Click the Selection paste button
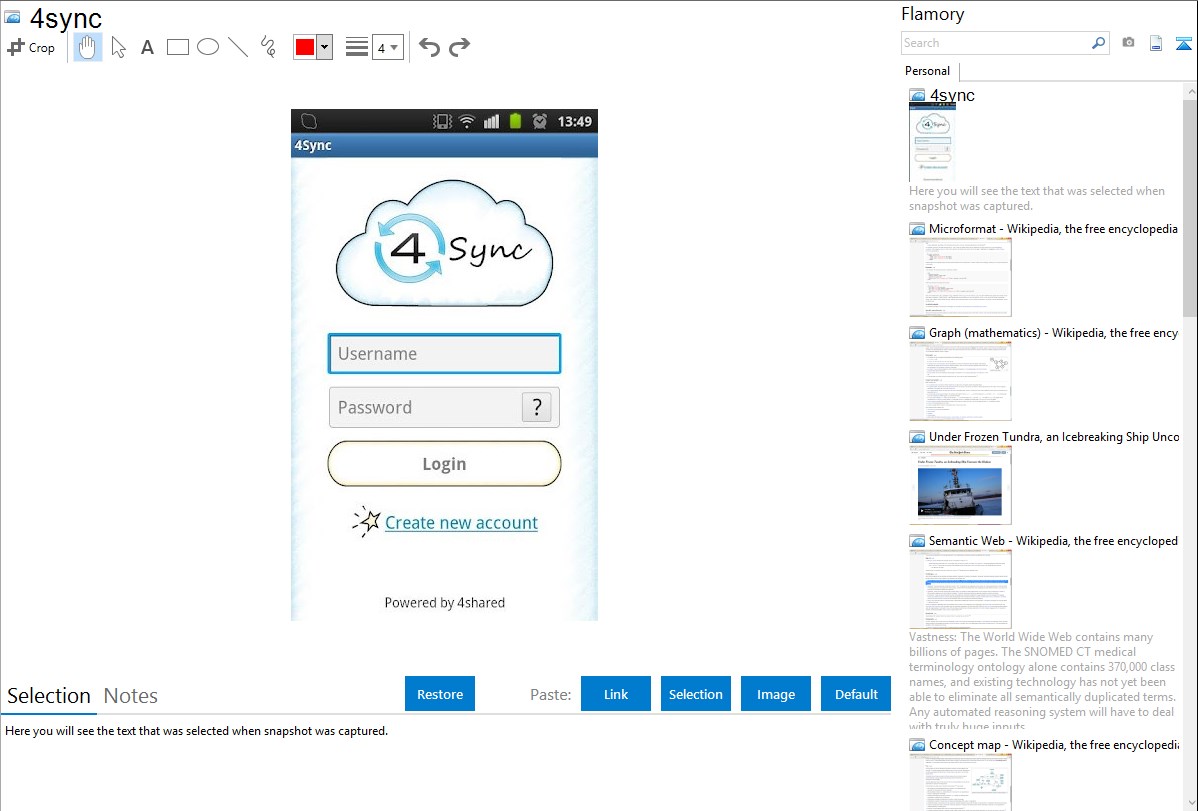Image resolution: width=1198 pixels, height=811 pixels. point(695,694)
